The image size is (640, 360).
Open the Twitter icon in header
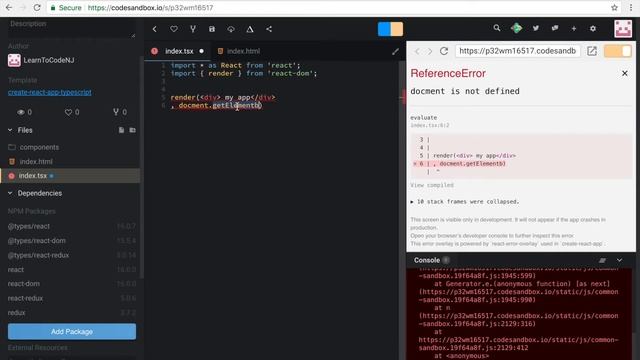click(x=536, y=28)
